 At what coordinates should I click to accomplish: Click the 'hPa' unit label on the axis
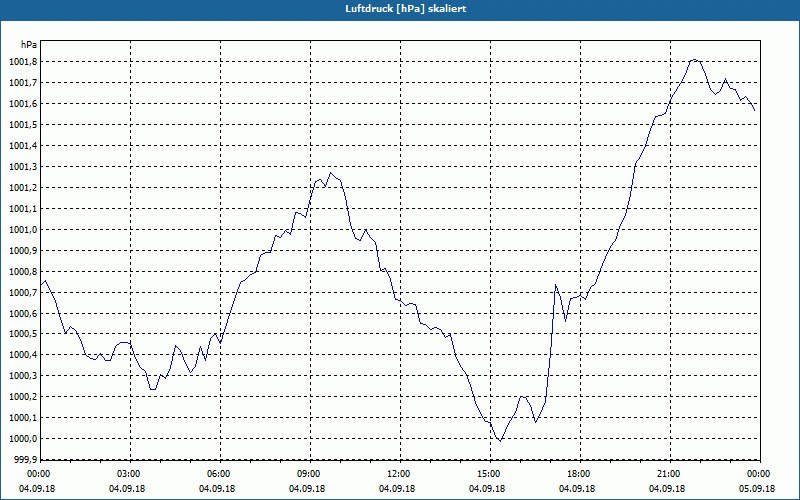coord(29,44)
